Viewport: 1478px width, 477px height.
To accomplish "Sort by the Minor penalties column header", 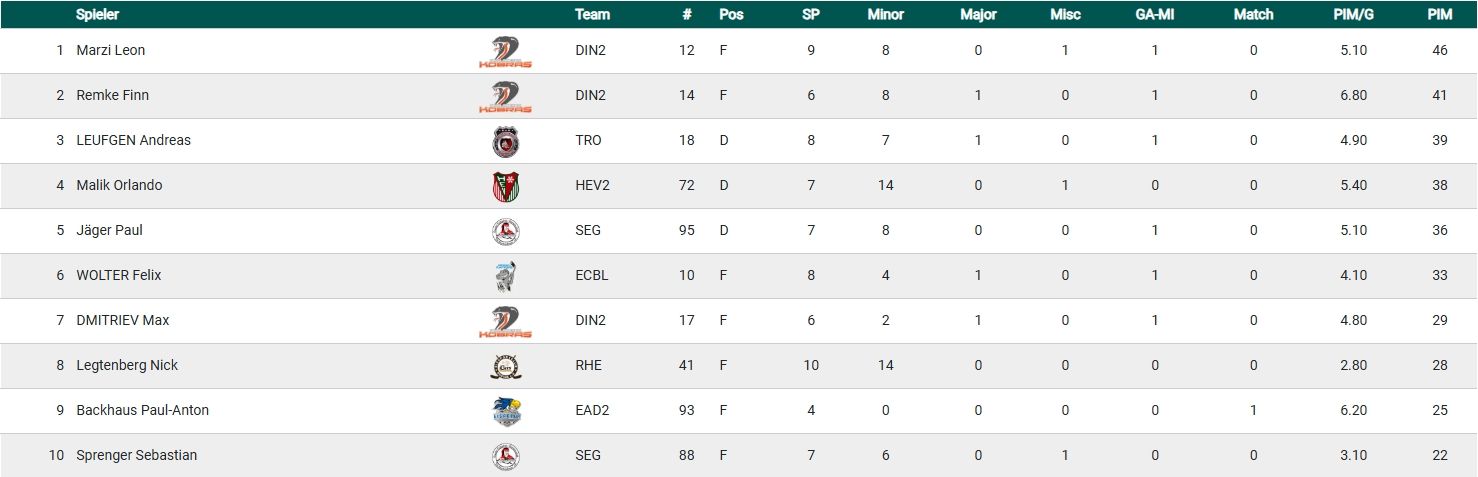I will [x=885, y=14].
